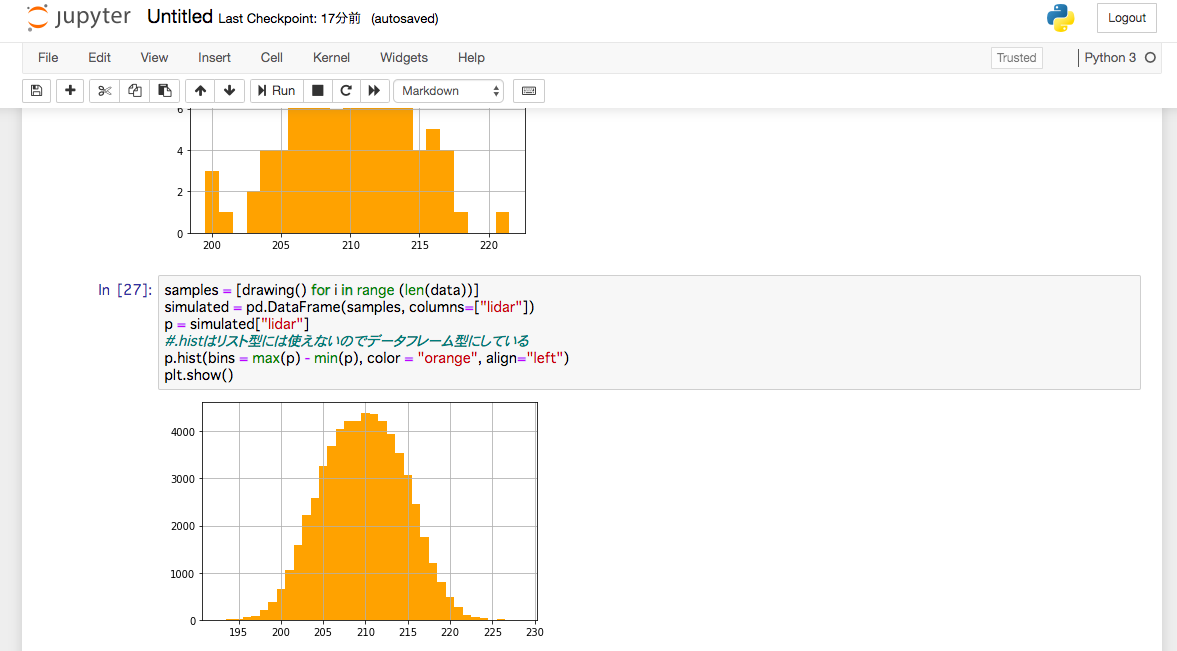Click the Logout button

1127,18
